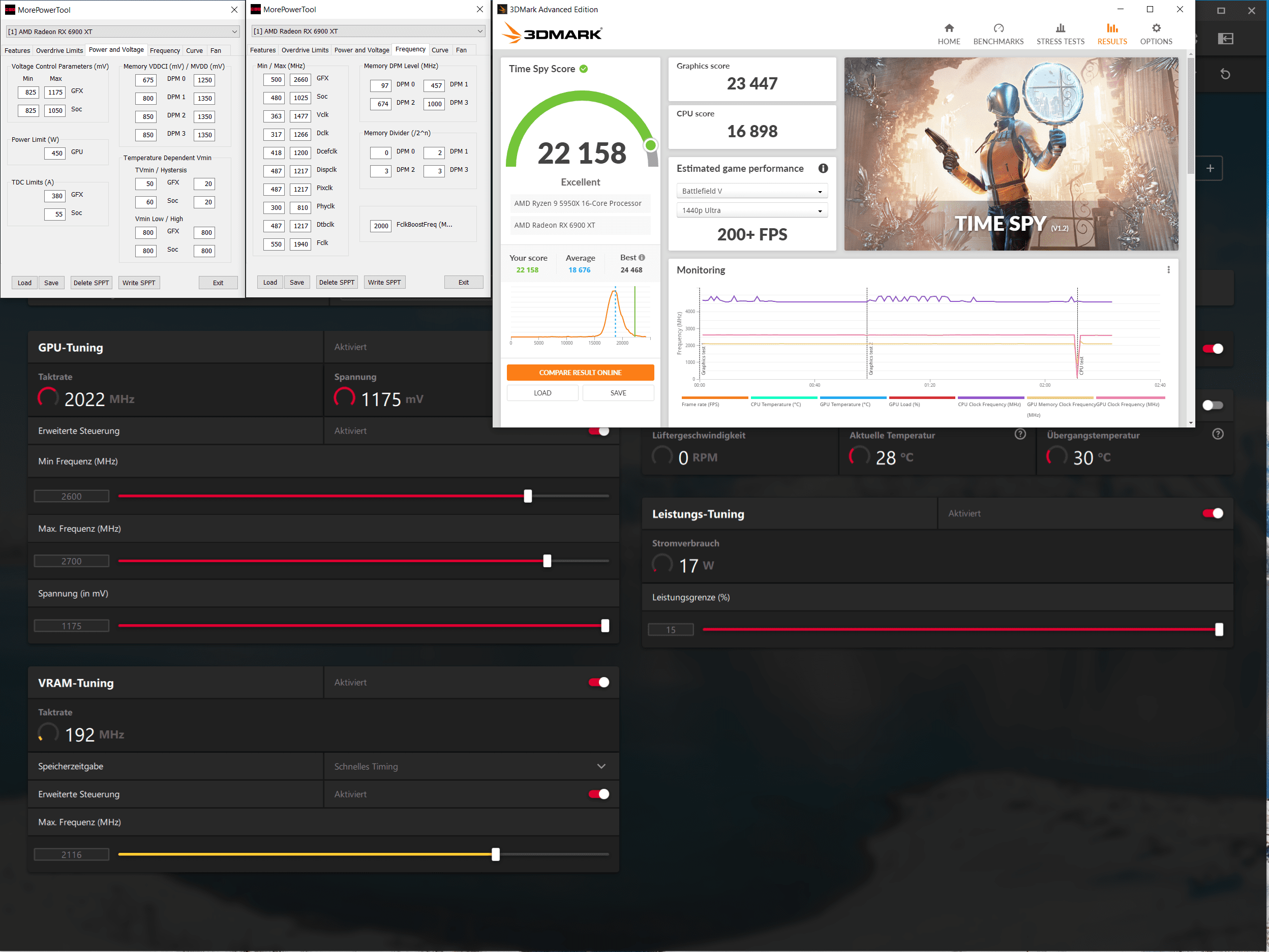This screenshot has width=1269, height=952.
Task: Open the 1440p Ultra resolution dropdown
Action: 751,210
